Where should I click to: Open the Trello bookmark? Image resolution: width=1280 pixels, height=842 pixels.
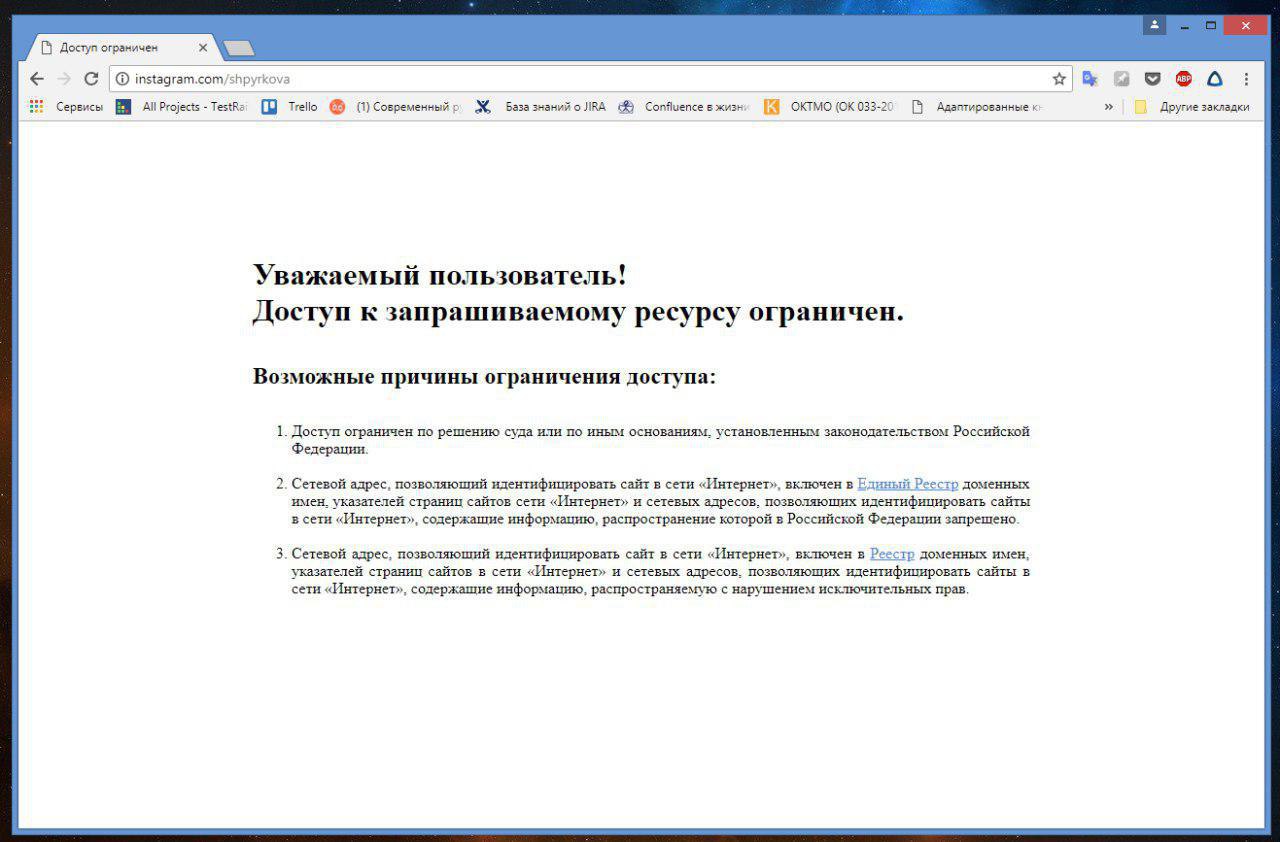click(x=289, y=107)
